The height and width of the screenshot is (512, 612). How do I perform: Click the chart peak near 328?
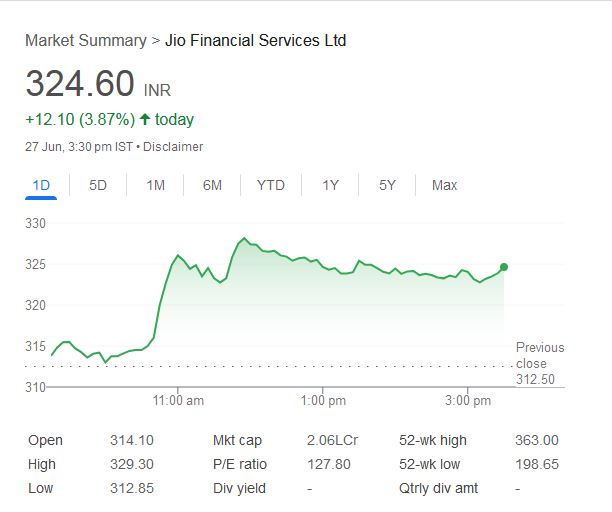(x=243, y=239)
